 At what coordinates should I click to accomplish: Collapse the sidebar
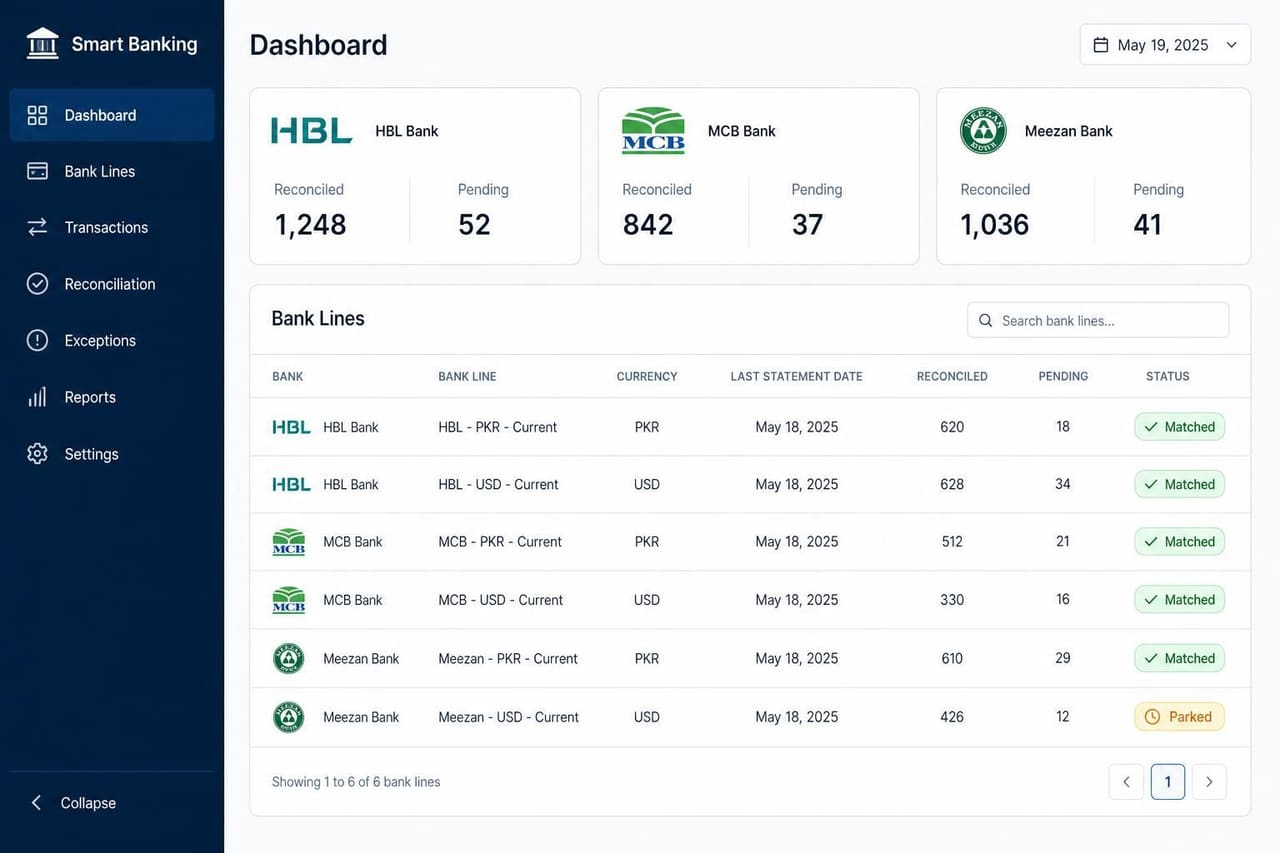(x=74, y=803)
